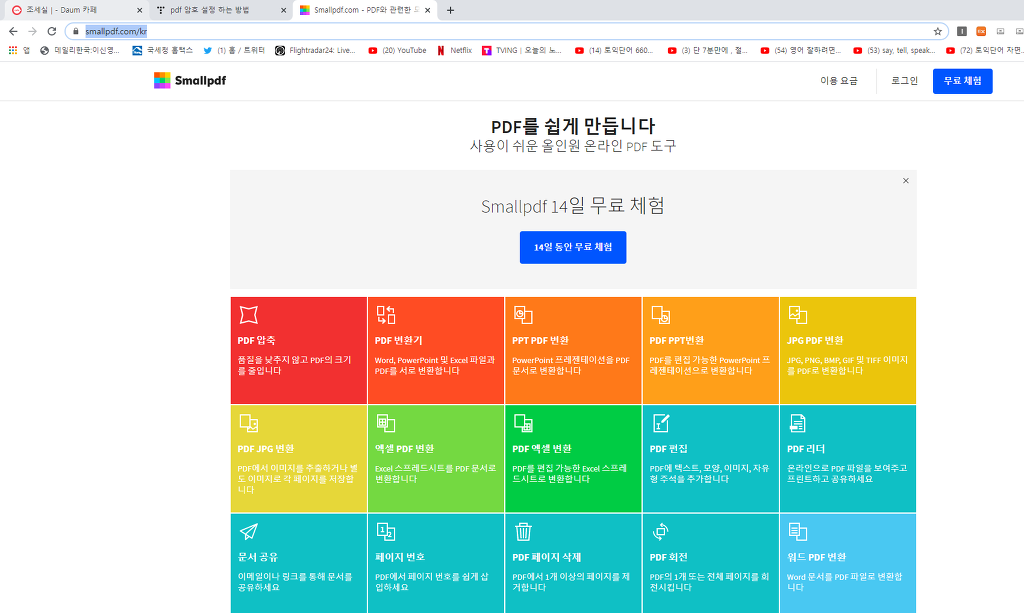Open the 이용 요금 pricing link
Screen dimensions: 1024x613
pyautogui.click(x=838, y=81)
